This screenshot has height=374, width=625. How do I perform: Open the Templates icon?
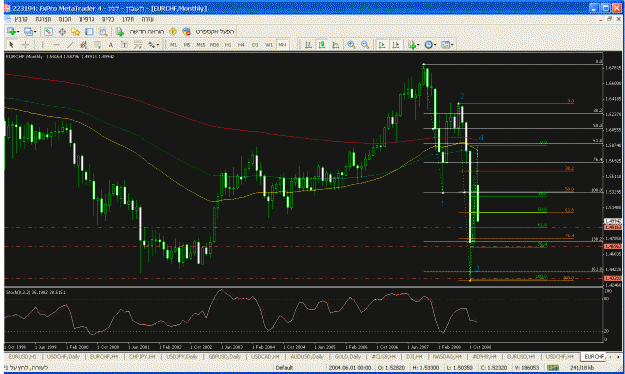click(x=445, y=45)
